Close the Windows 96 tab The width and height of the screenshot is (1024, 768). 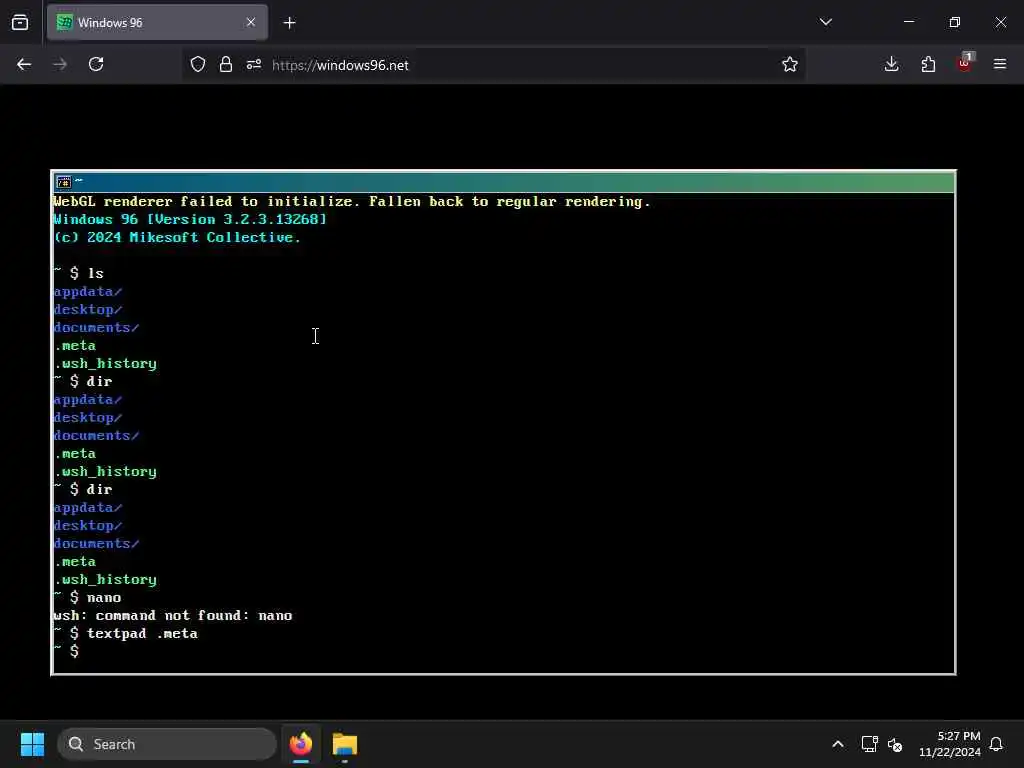click(251, 22)
